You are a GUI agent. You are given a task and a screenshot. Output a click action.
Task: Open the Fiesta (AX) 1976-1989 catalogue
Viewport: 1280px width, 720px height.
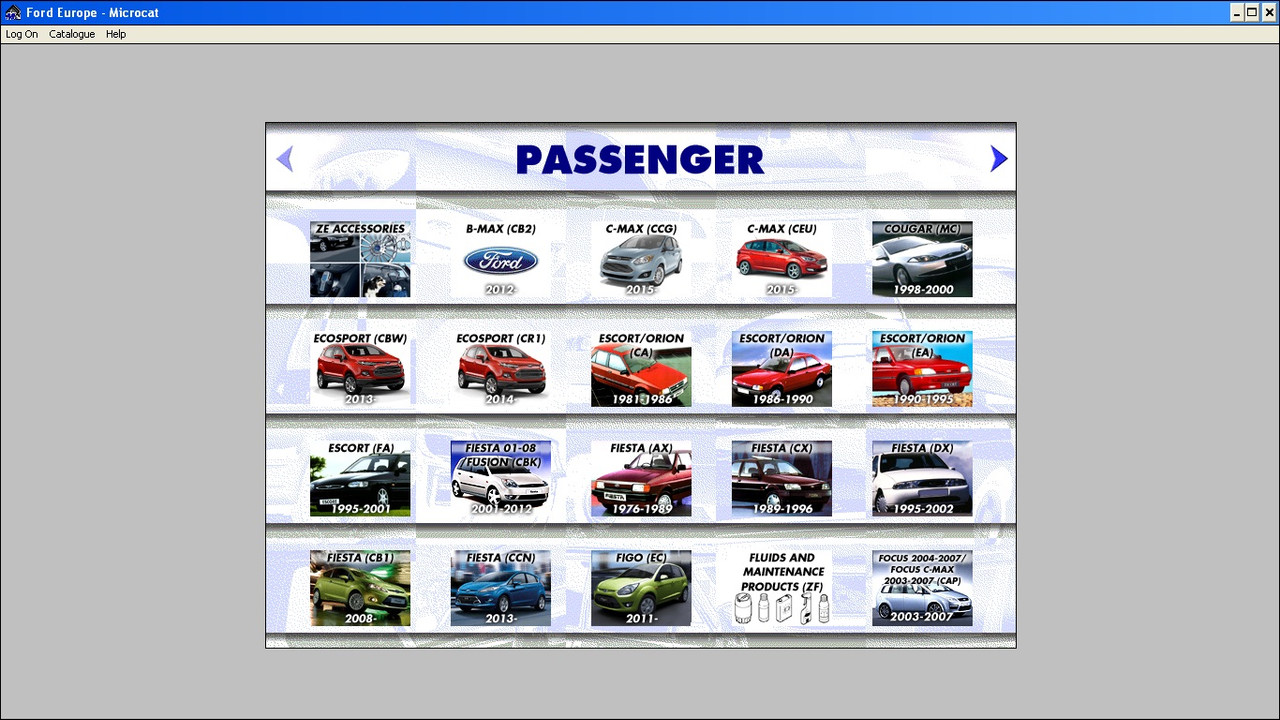pos(641,479)
